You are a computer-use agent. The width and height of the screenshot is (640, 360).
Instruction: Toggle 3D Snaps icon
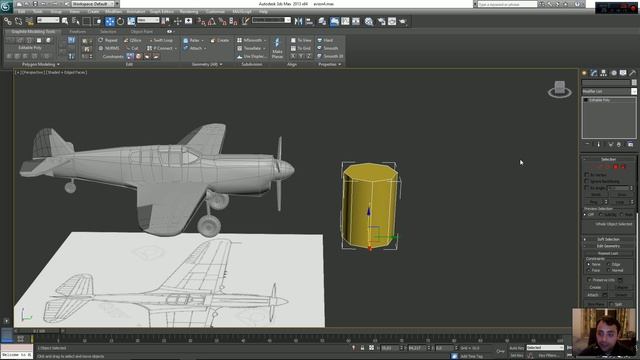pos(201,21)
